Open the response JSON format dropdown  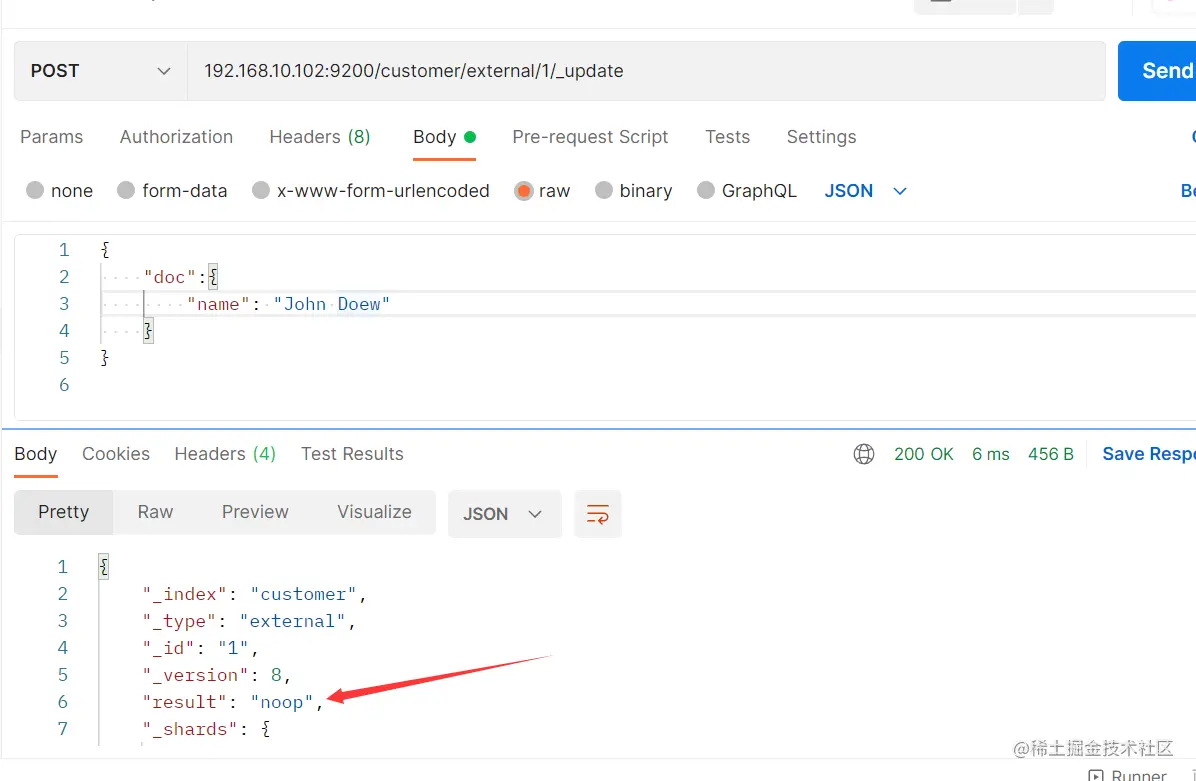(504, 514)
